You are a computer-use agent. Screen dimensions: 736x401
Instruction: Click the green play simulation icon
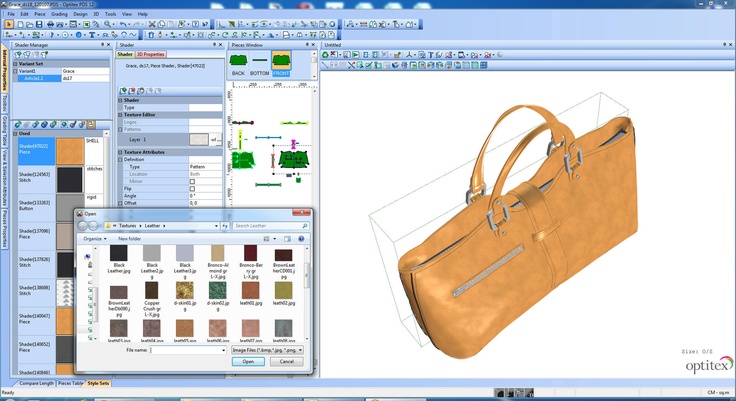click(356, 55)
